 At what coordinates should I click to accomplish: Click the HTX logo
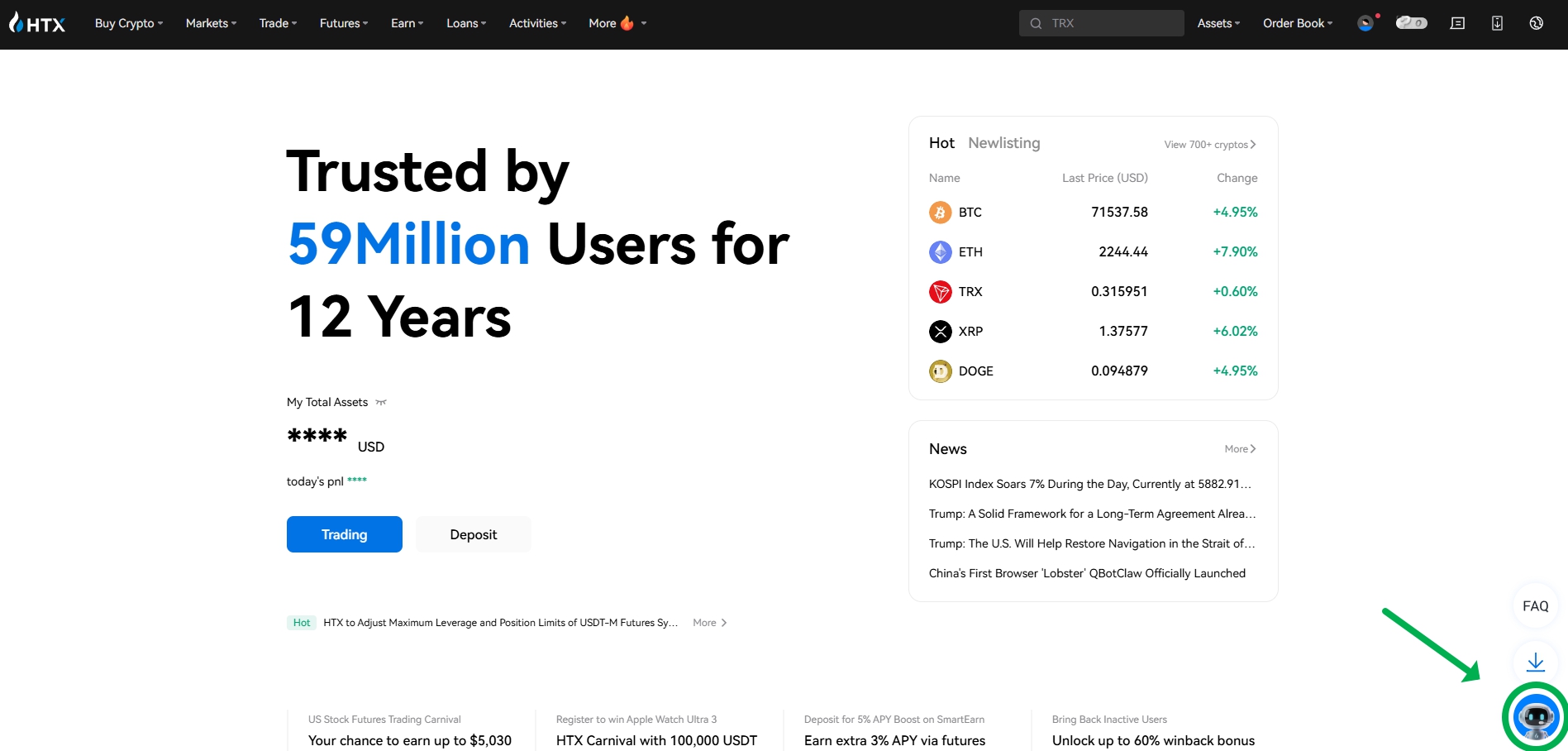tap(37, 23)
